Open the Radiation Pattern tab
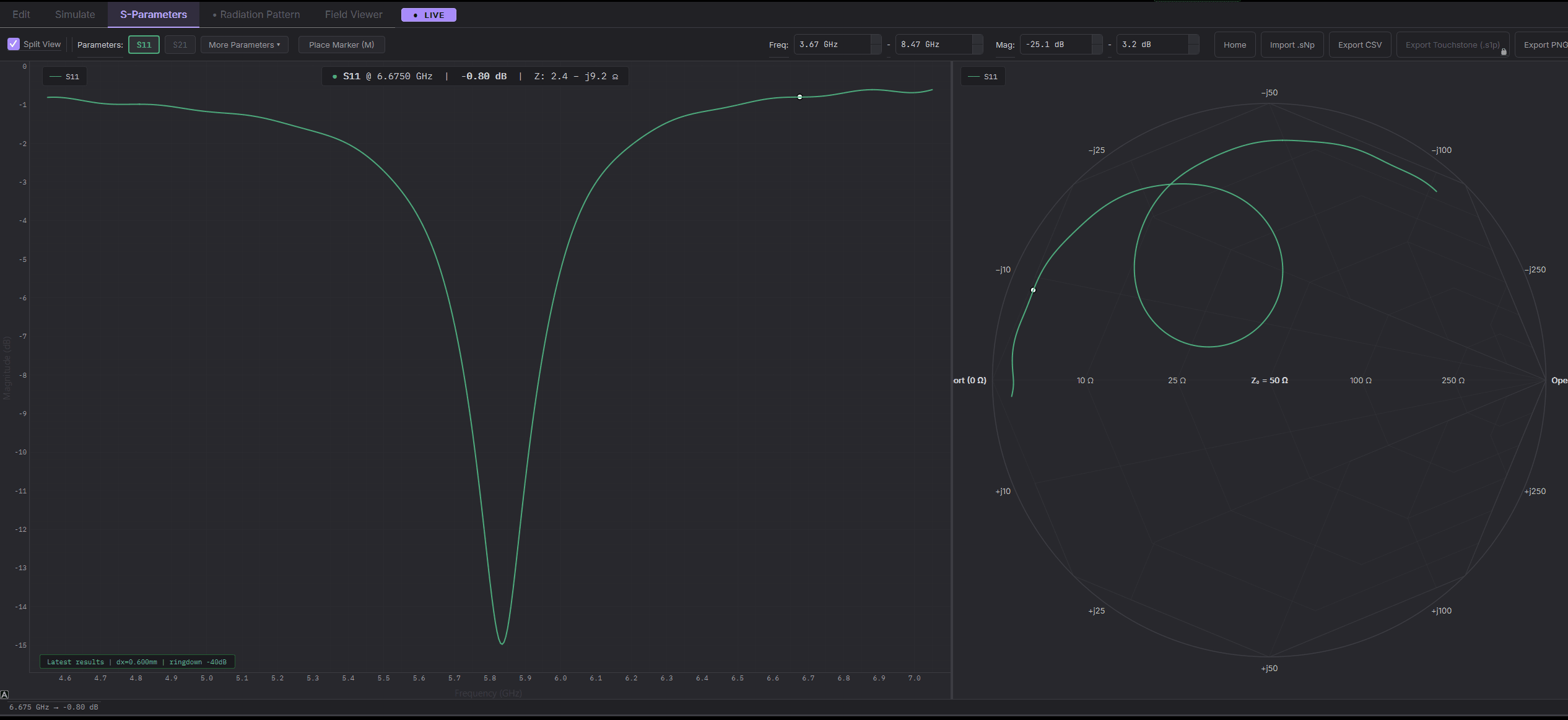 tap(256, 14)
